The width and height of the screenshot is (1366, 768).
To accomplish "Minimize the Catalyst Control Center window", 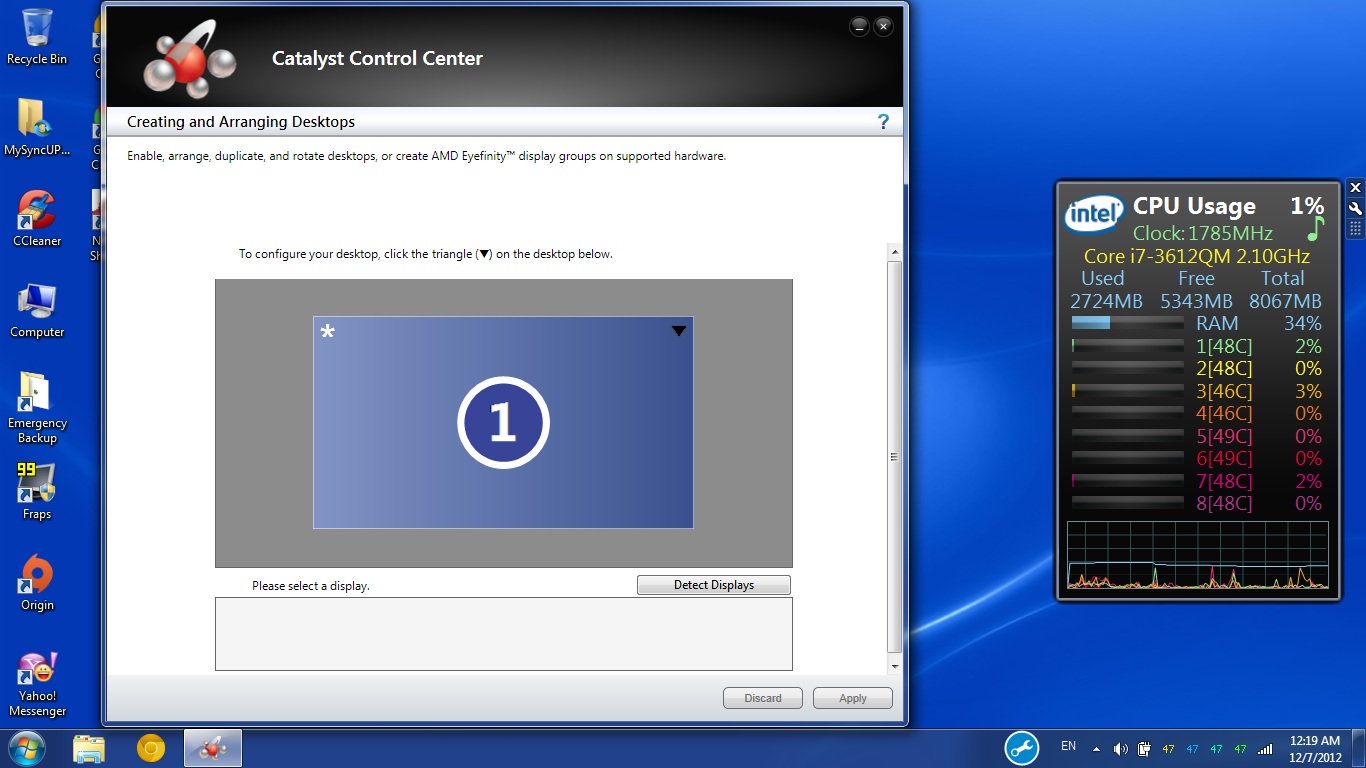I will [859, 27].
